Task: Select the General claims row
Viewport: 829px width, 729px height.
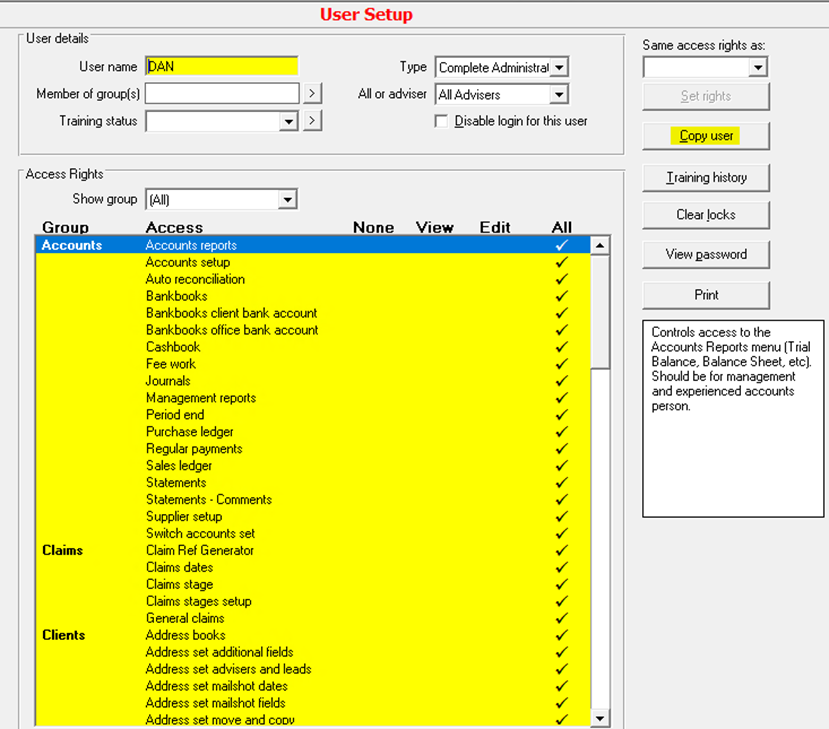Action: click(312, 618)
